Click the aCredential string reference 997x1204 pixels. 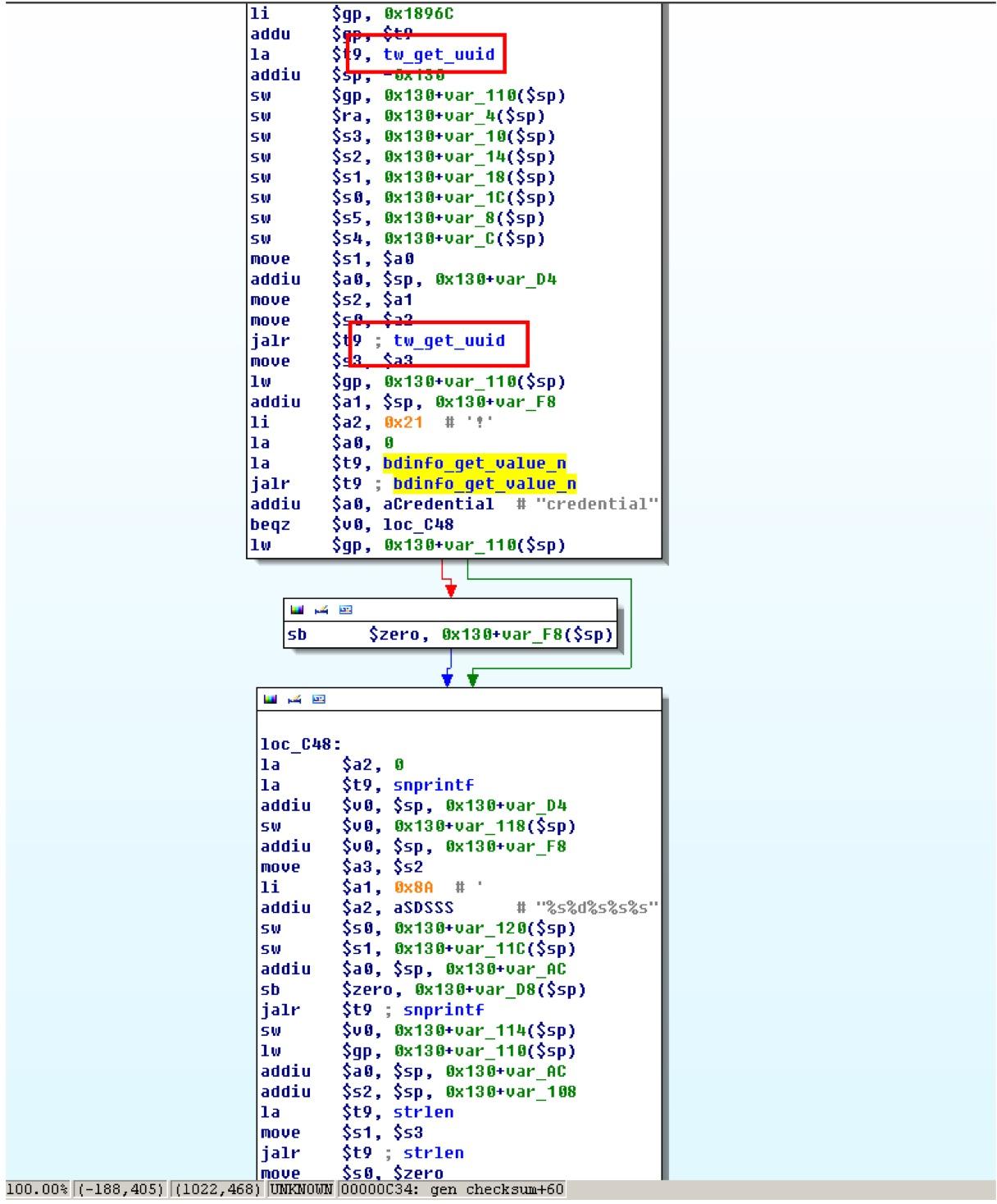point(438,504)
